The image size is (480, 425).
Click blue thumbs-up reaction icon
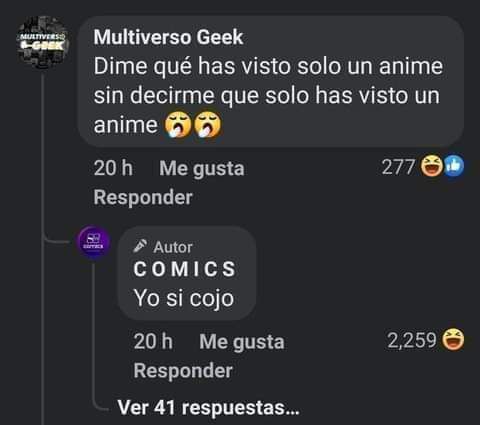[x=454, y=166]
